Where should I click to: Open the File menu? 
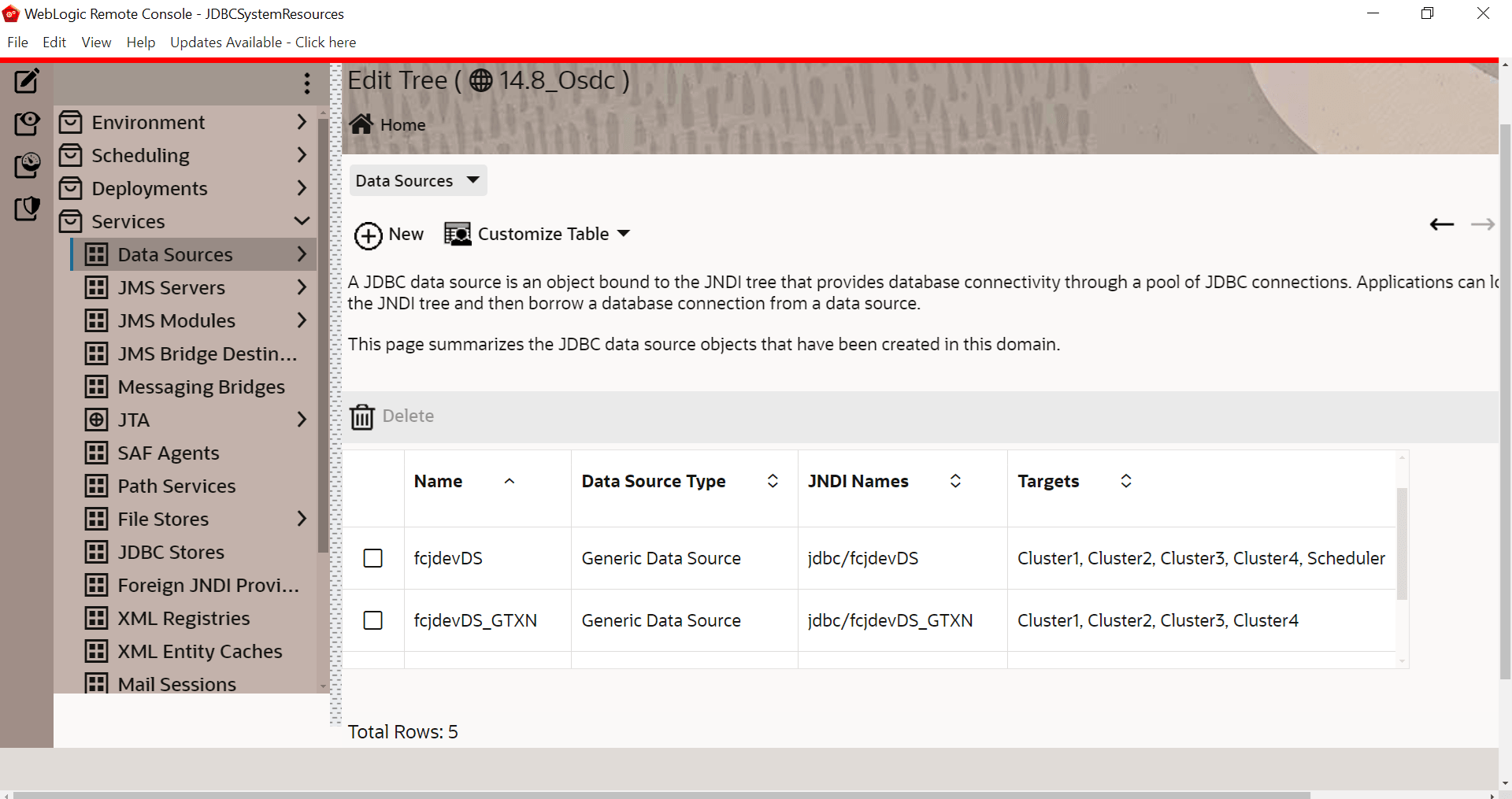click(17, 43)
